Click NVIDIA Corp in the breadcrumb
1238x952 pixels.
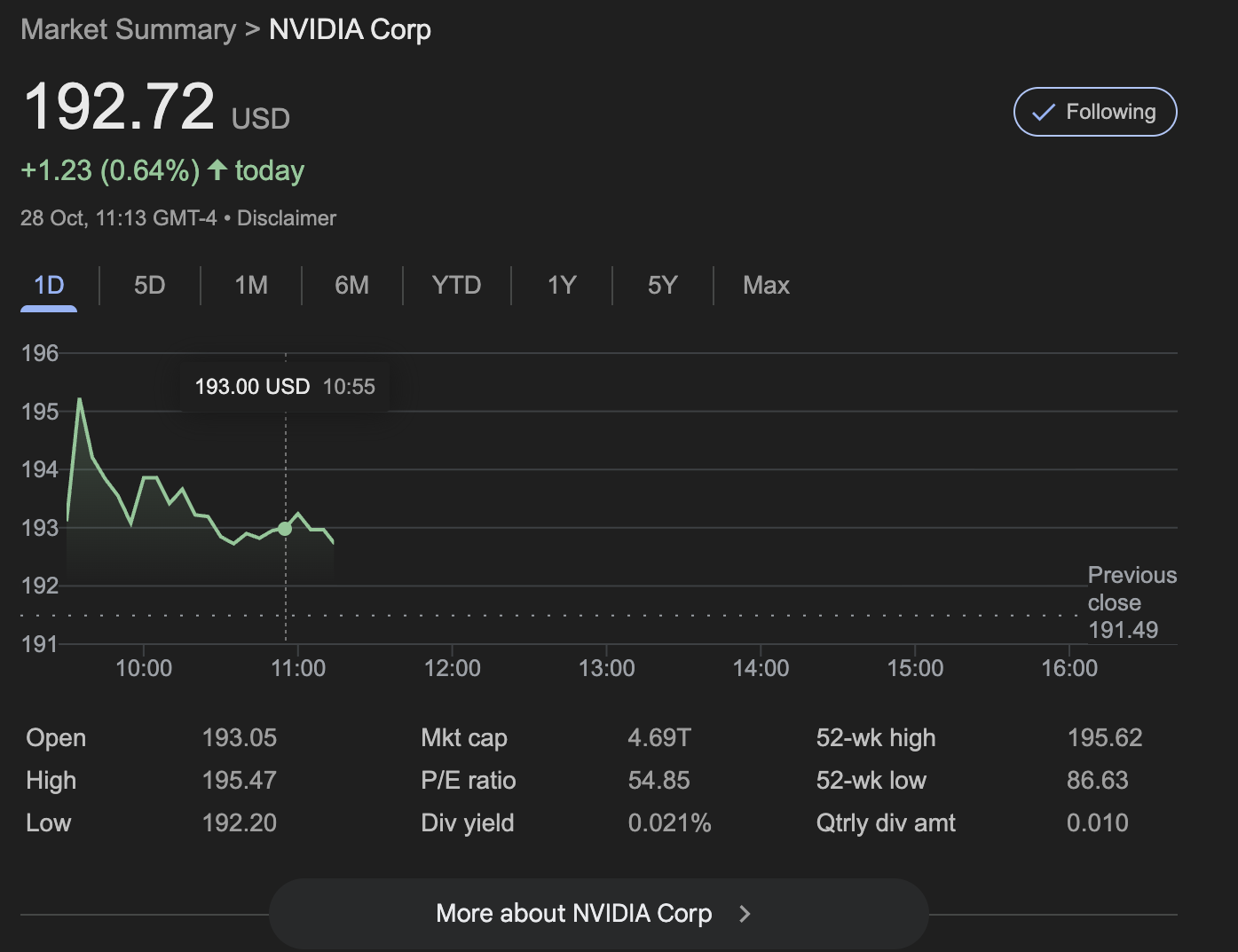(x=350, y=28)
